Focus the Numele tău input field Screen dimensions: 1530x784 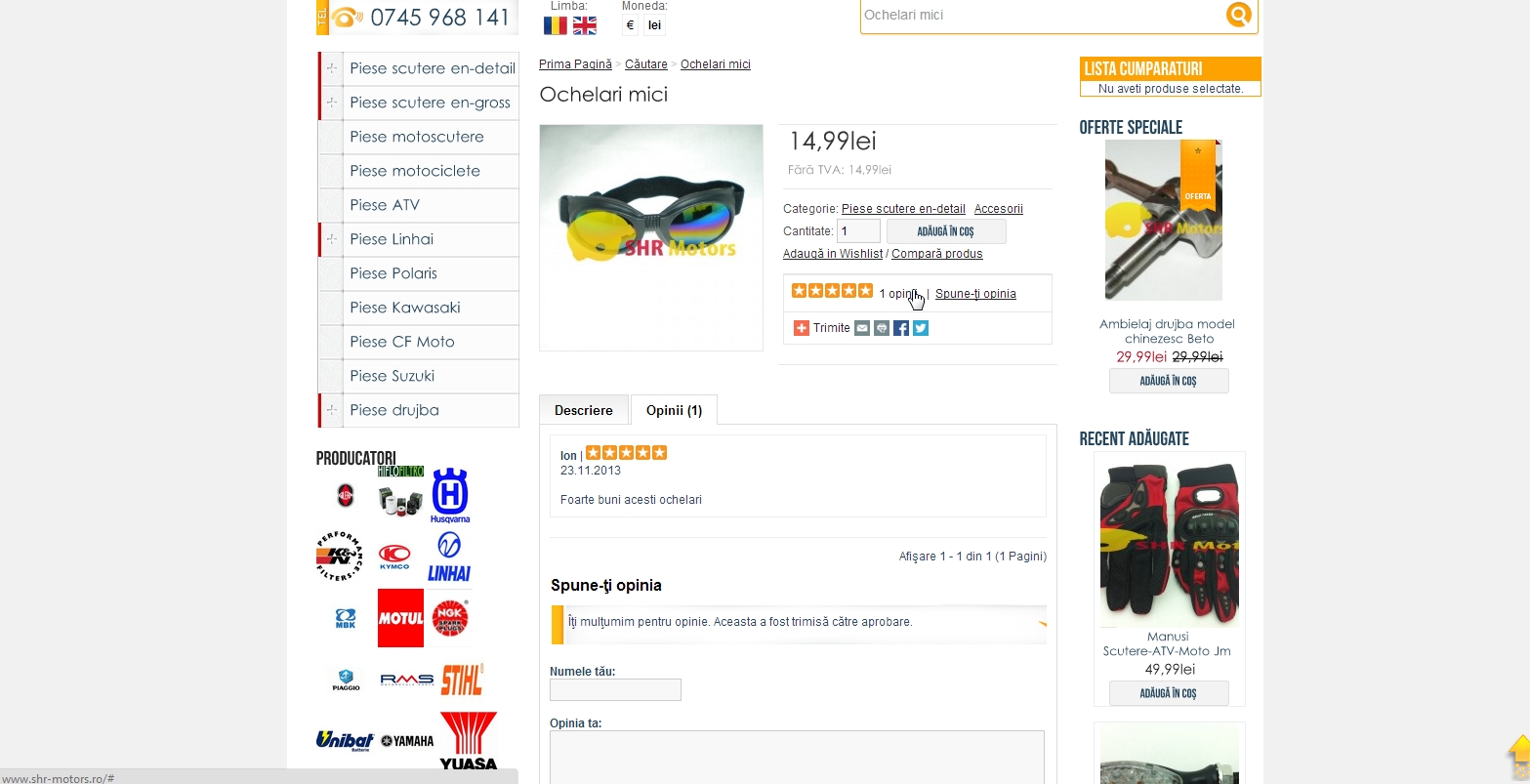615,689
